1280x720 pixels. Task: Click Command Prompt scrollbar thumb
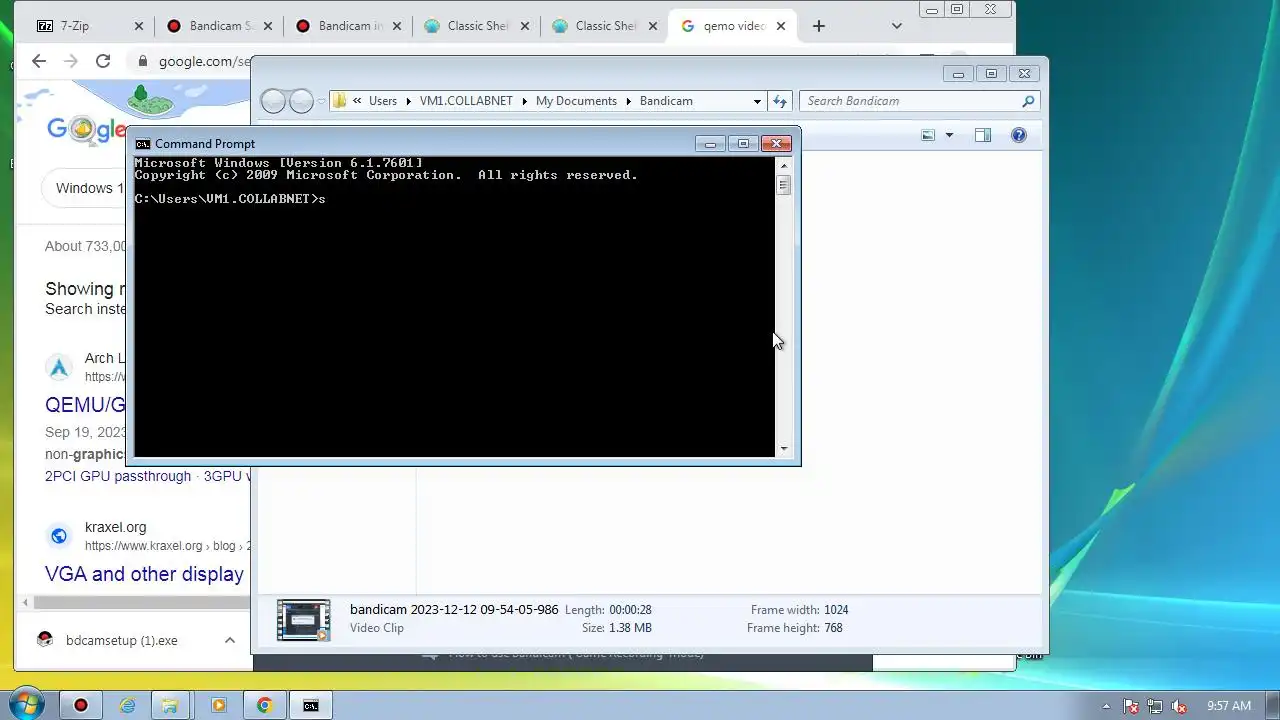783,185
